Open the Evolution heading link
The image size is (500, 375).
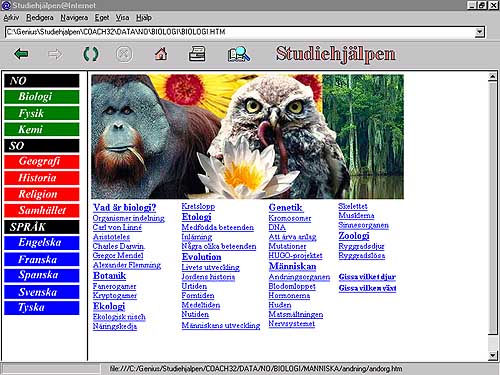201,257
